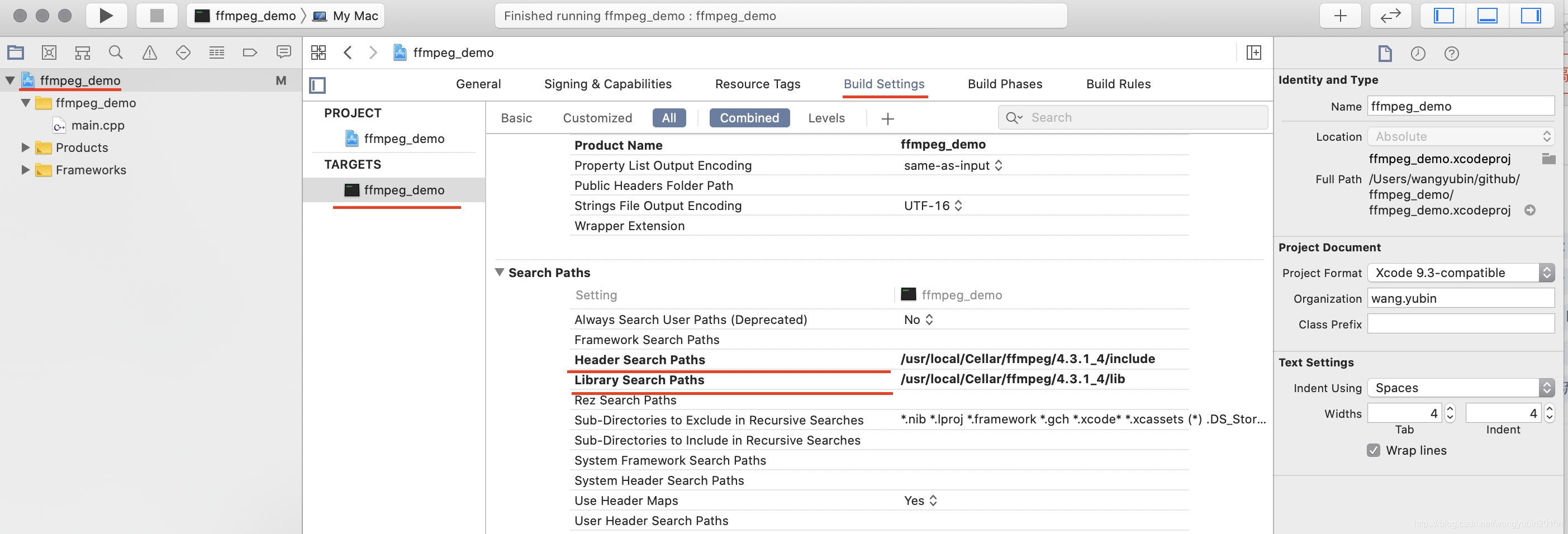Show the Quick Help inspector
The height and width of the screenshot is (534, 1568).
1451,54
